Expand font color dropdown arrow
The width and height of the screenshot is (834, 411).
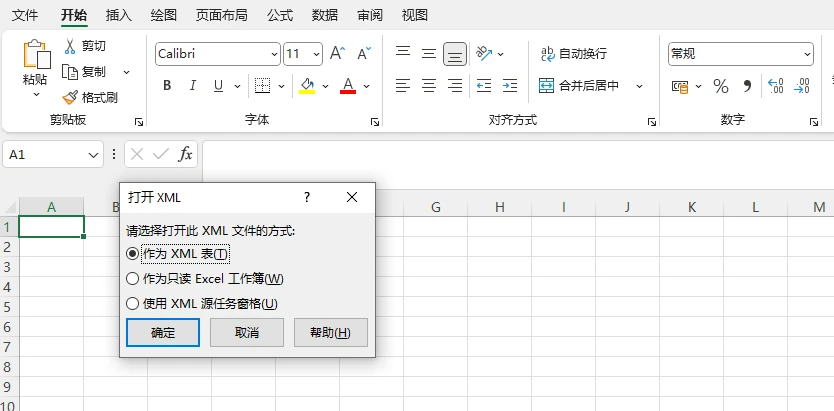[x=366, y=86]
